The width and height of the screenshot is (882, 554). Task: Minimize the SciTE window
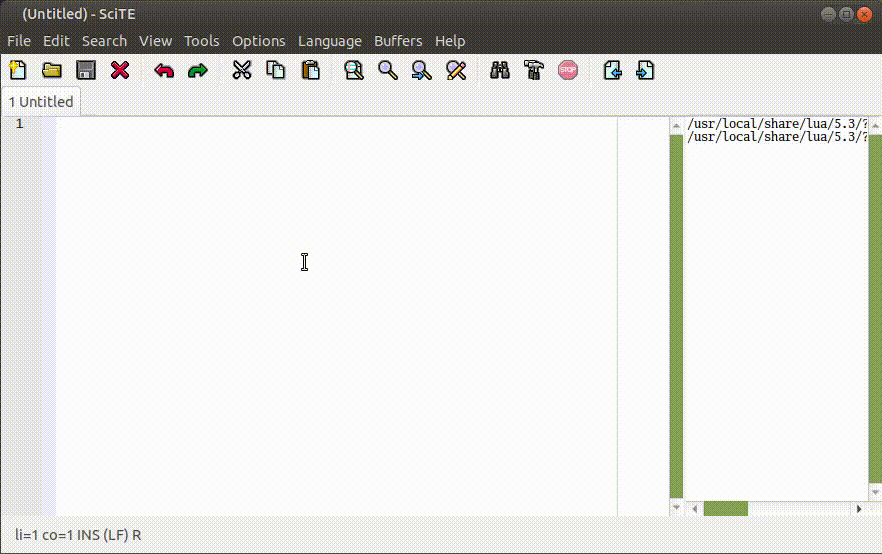(x=828, y=14)
